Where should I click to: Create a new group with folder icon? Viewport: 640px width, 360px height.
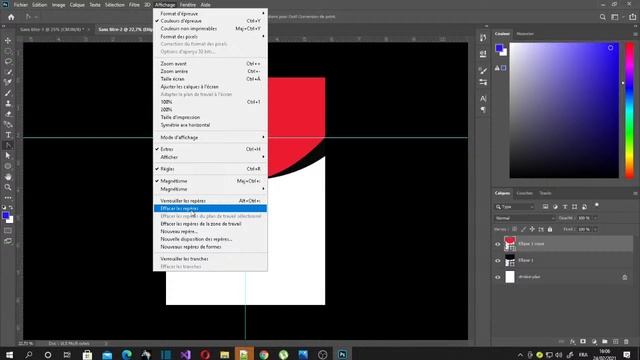click(x=605, y=341)
